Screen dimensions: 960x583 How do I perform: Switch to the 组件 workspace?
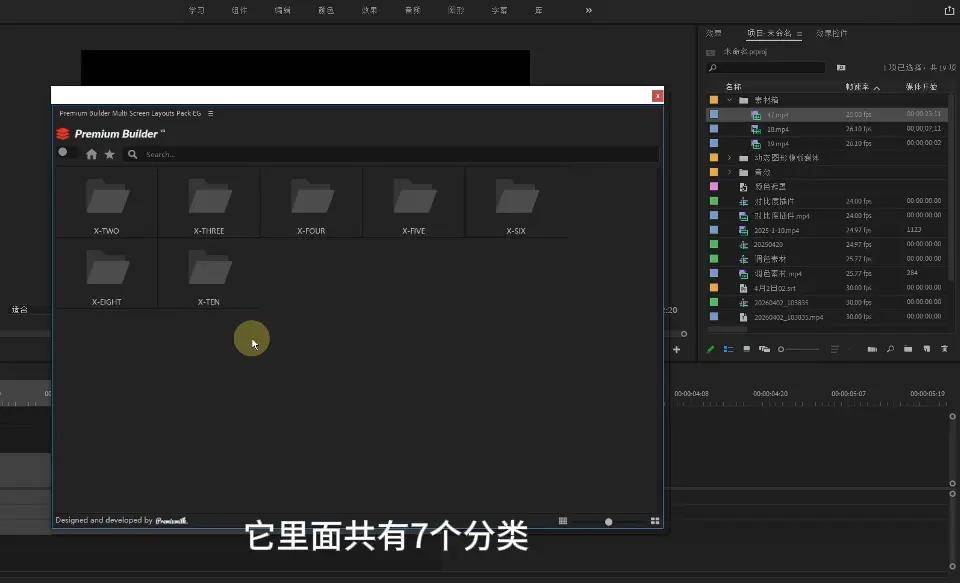(239, 10)
